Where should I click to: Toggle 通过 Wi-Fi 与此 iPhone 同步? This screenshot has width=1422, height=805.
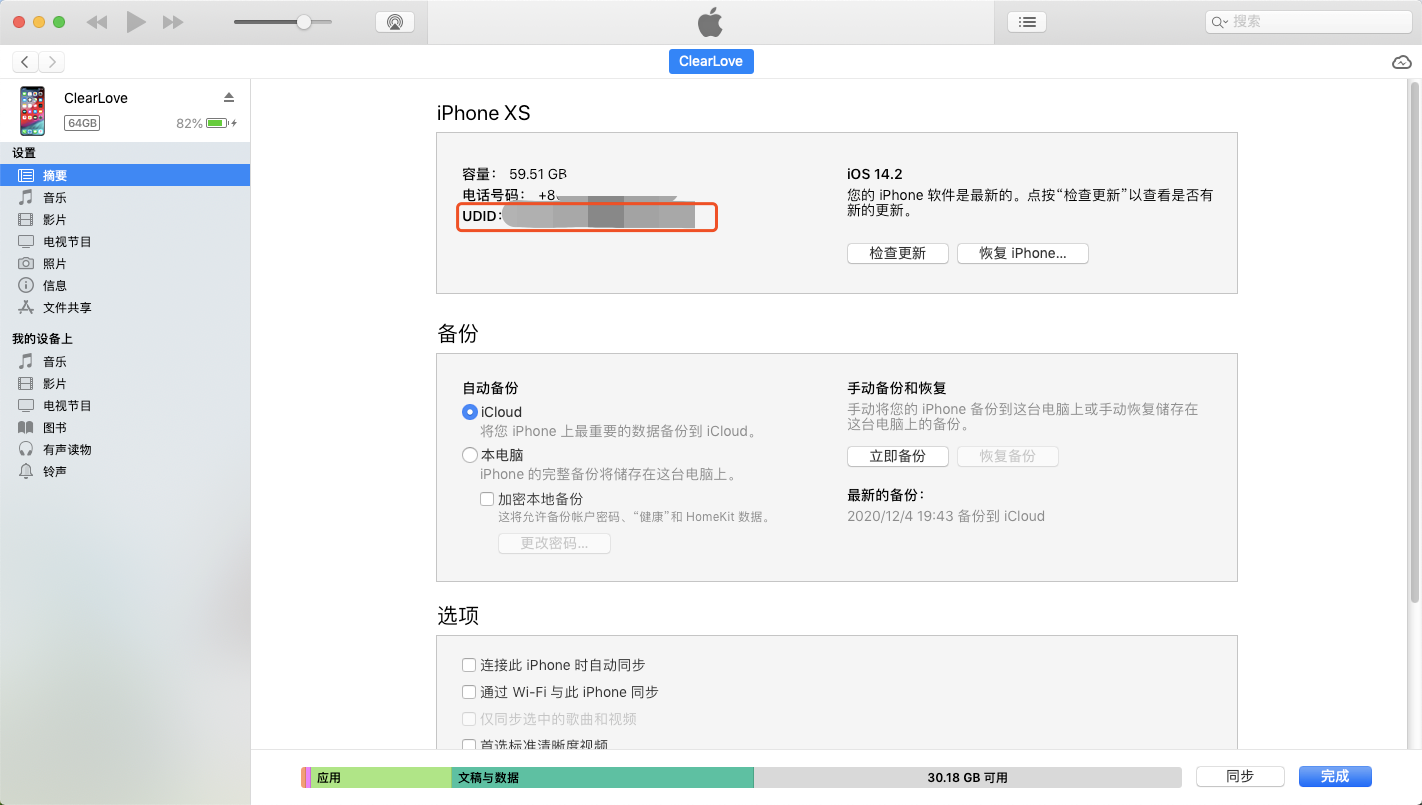[x=468, y=691]
